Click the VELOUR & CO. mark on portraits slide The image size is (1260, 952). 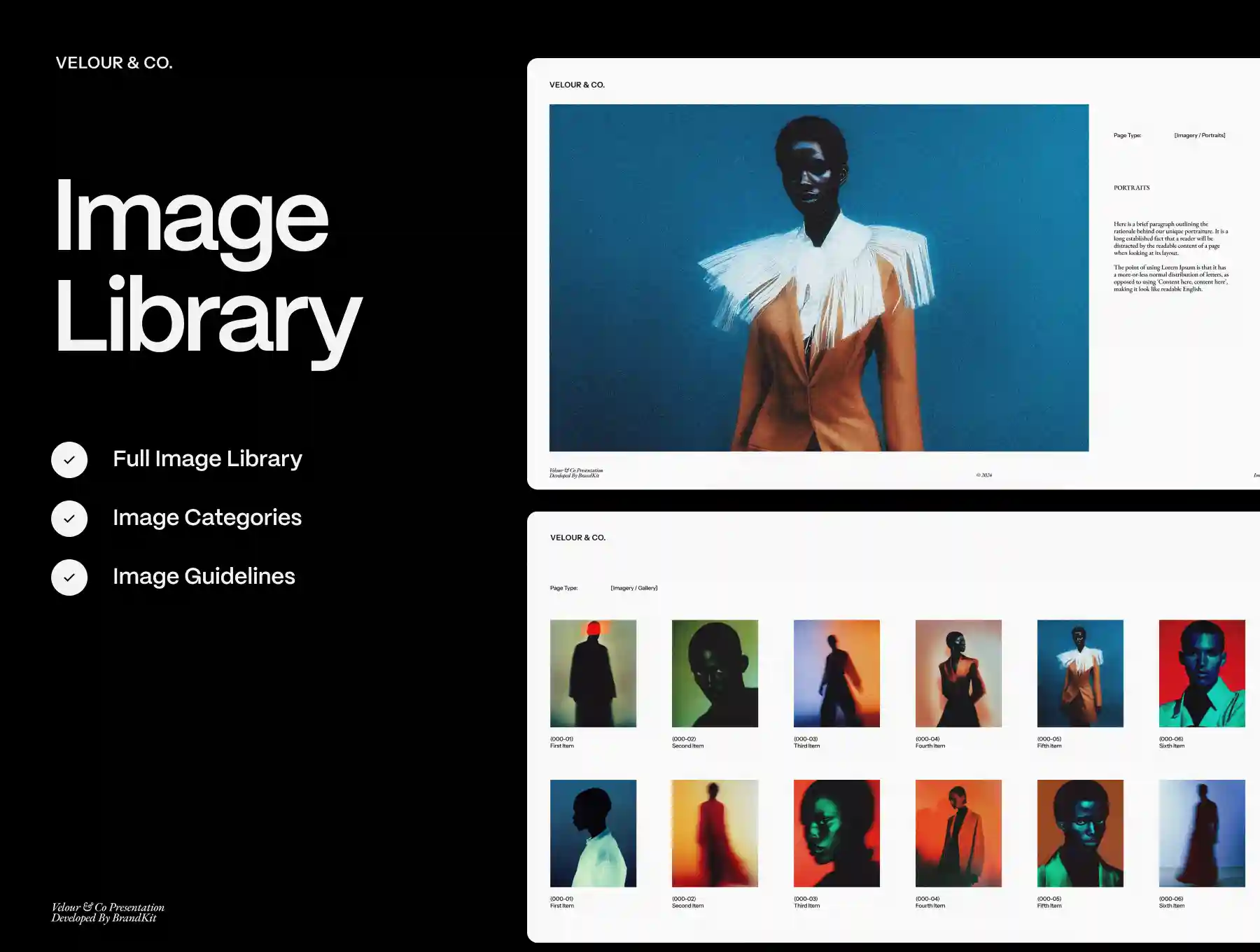pyautogui.click(x=578, y=84)
